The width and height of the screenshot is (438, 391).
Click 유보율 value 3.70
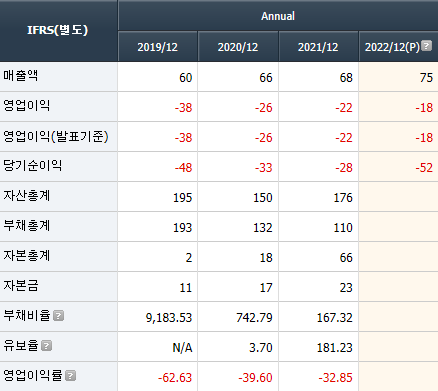pyautogui.click(x=261, y=348)
